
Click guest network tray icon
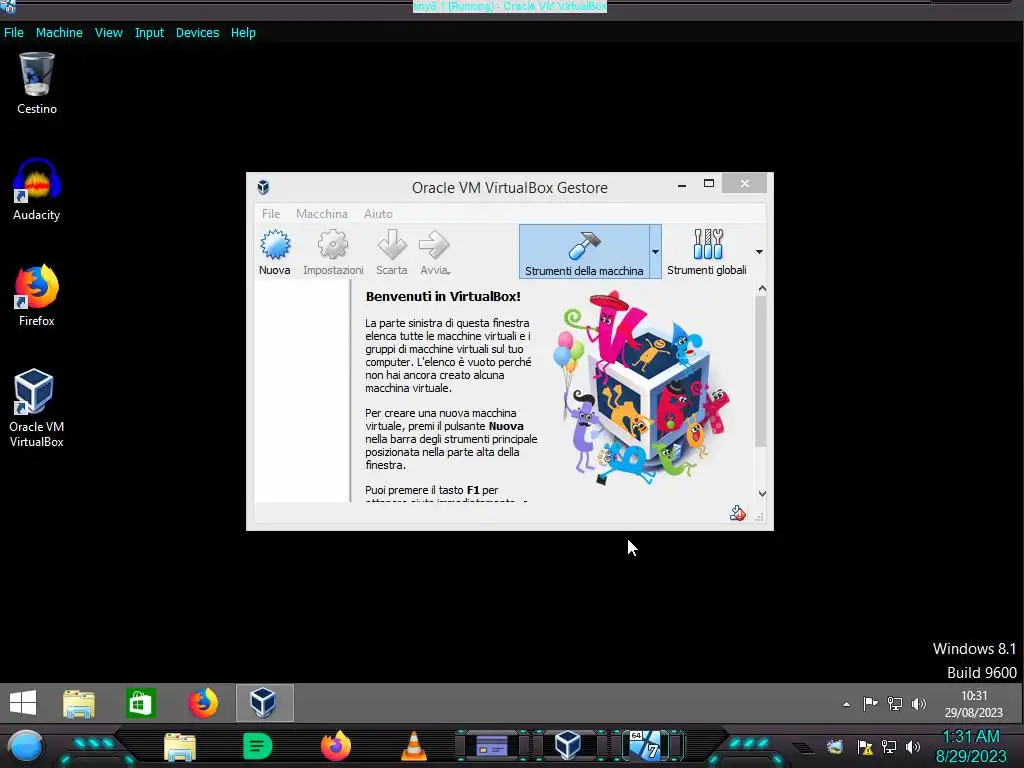pos(895,704)
